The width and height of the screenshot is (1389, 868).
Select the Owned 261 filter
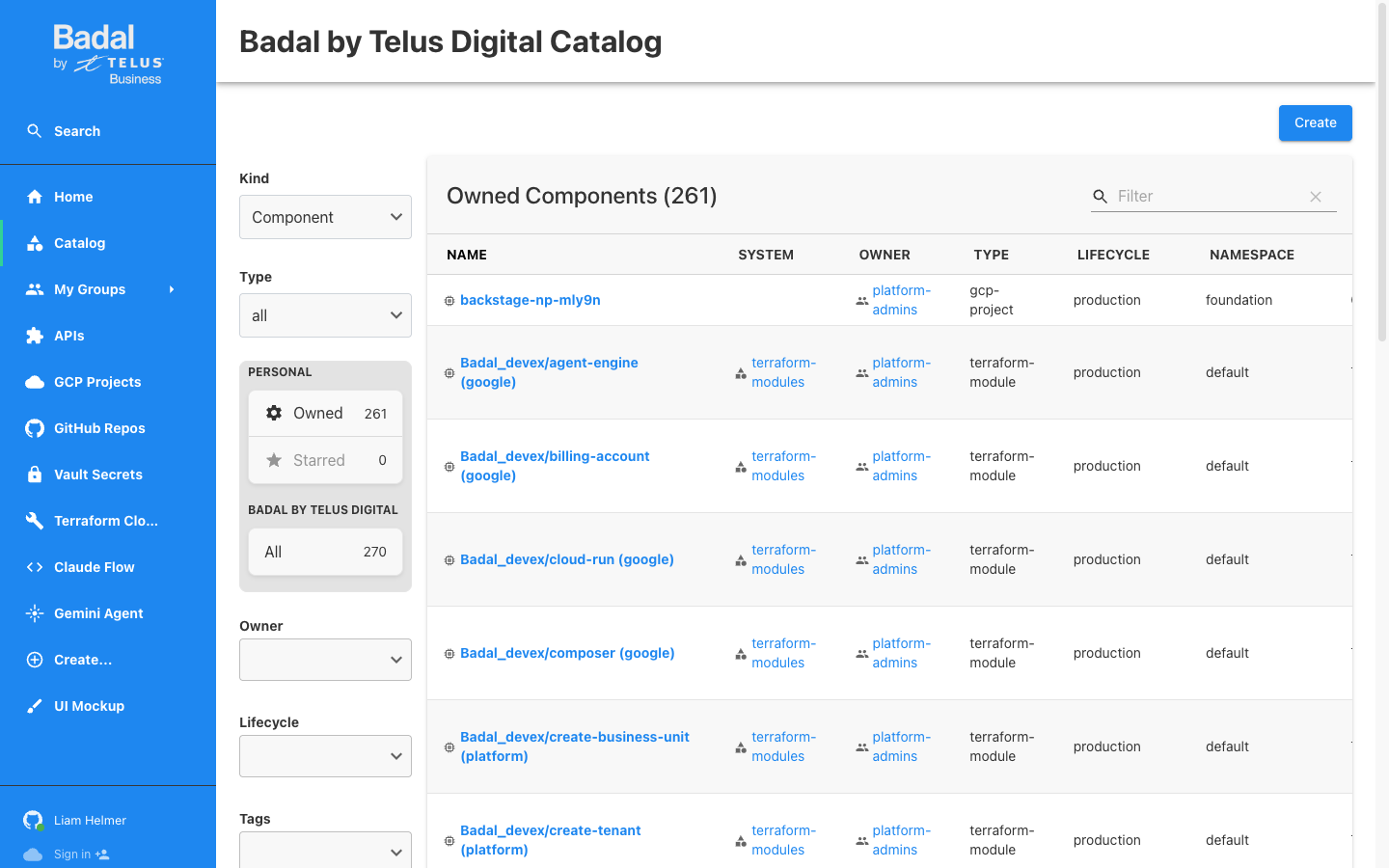click(x=325, y=413)
